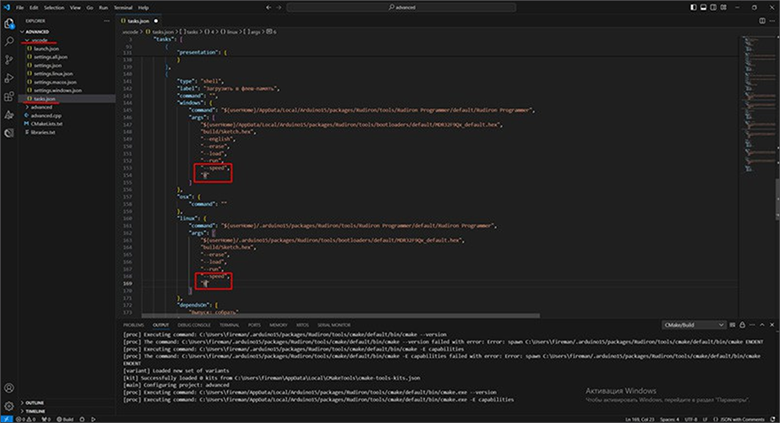Expand the OUTLINE section
Viewport: 780px width, 423px height.
(68, 403)
